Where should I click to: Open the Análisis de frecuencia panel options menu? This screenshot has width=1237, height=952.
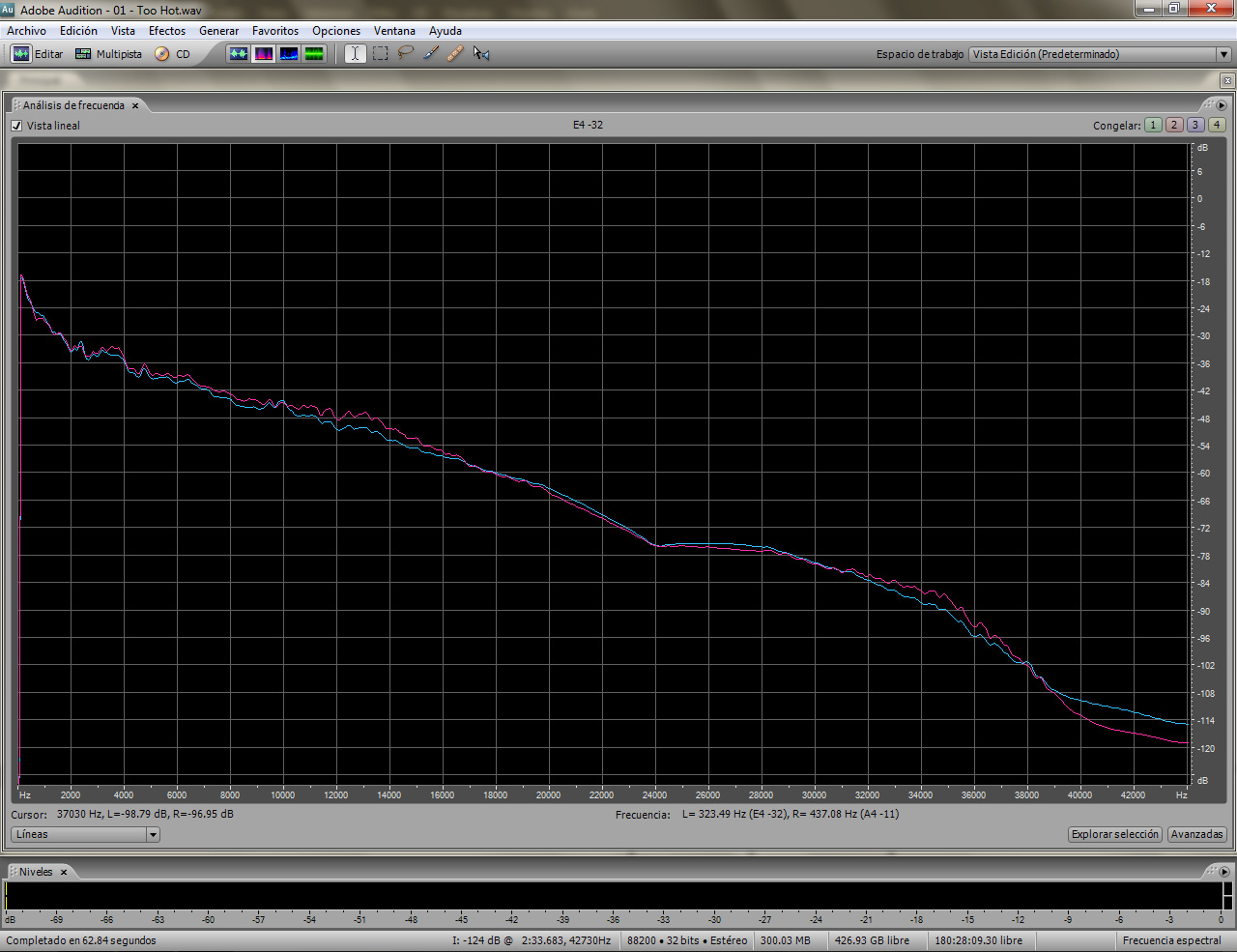tap(1222, 104)
